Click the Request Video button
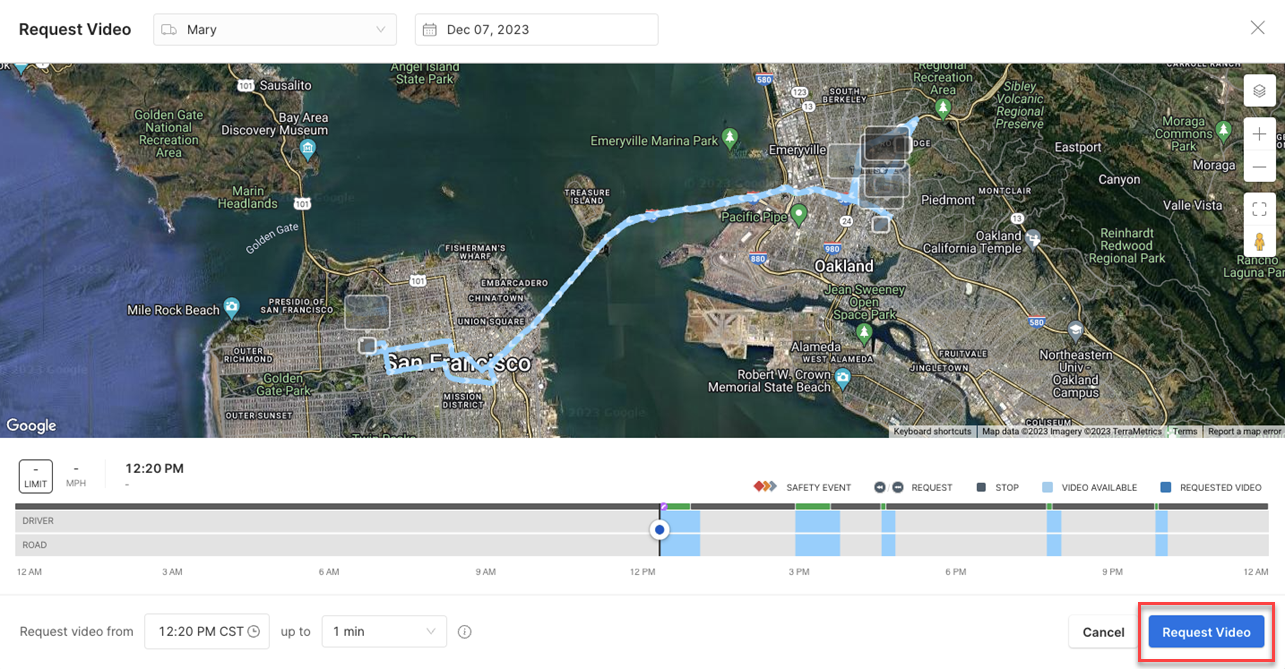 point(1205,632)
